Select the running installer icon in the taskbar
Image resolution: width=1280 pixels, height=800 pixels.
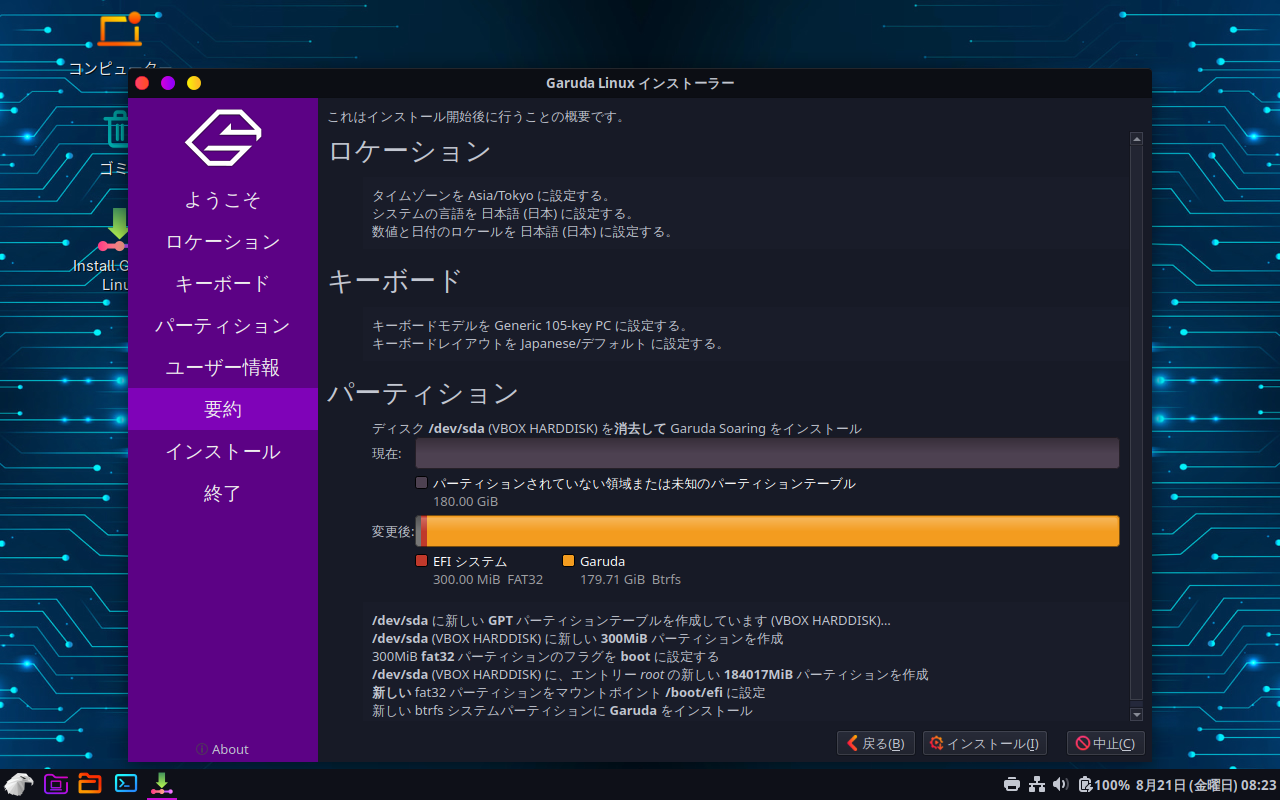(x=162, y=784)
